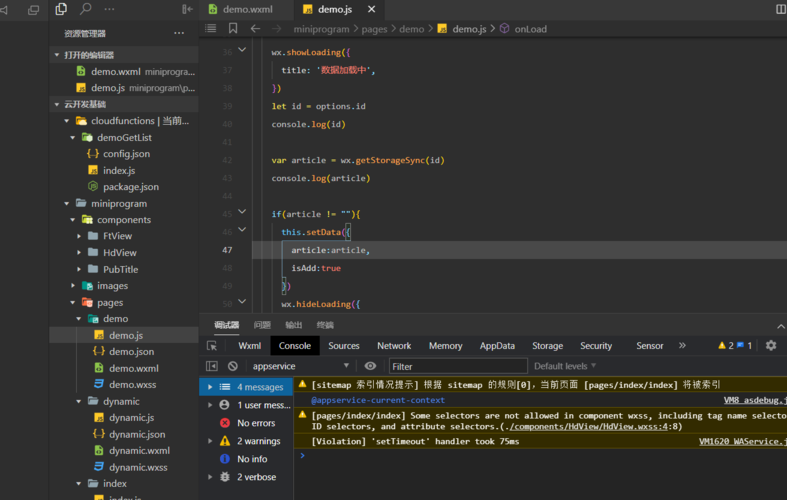This screenshot has height=500, width=787.
Task: Open the 问题 panel tab
Action: (x=262, y=325)
